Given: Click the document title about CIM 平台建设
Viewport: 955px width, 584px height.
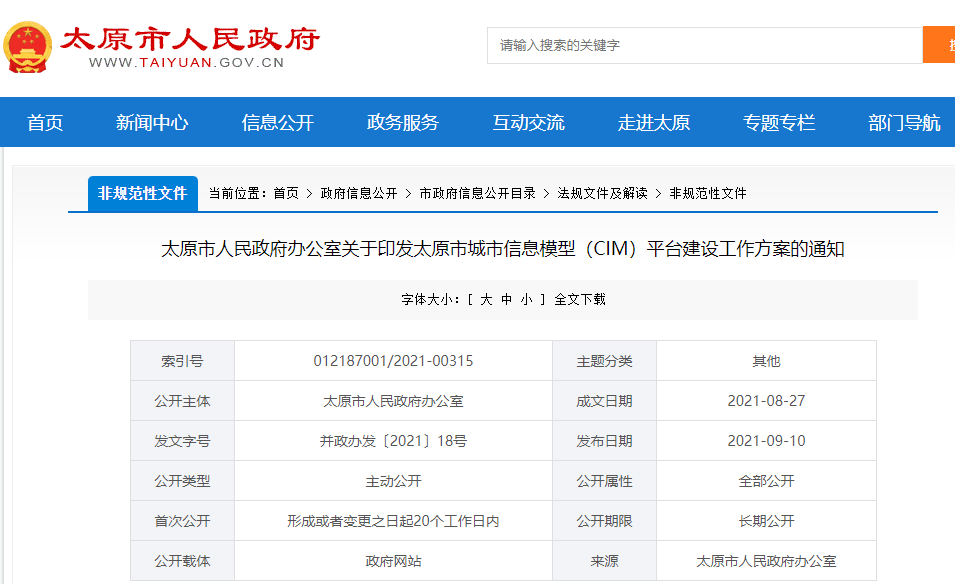Looking at the screenshot, I should tap(502, 249).
